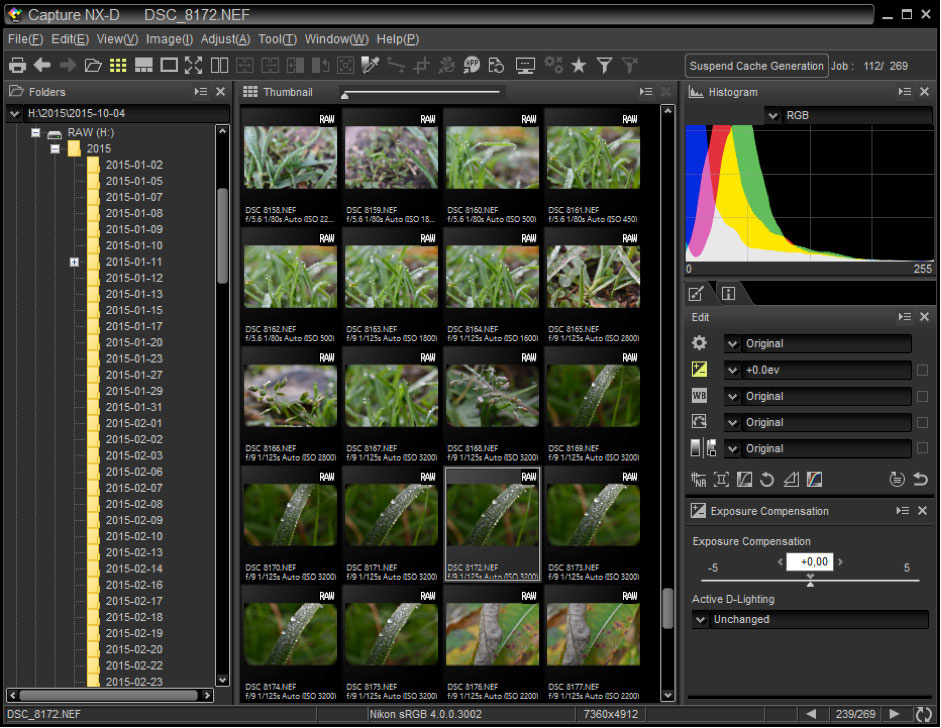Select the DSC_8165.NEF thumbnail
The height and width of the screenshot is (728, 941).
tap(593, 278)
